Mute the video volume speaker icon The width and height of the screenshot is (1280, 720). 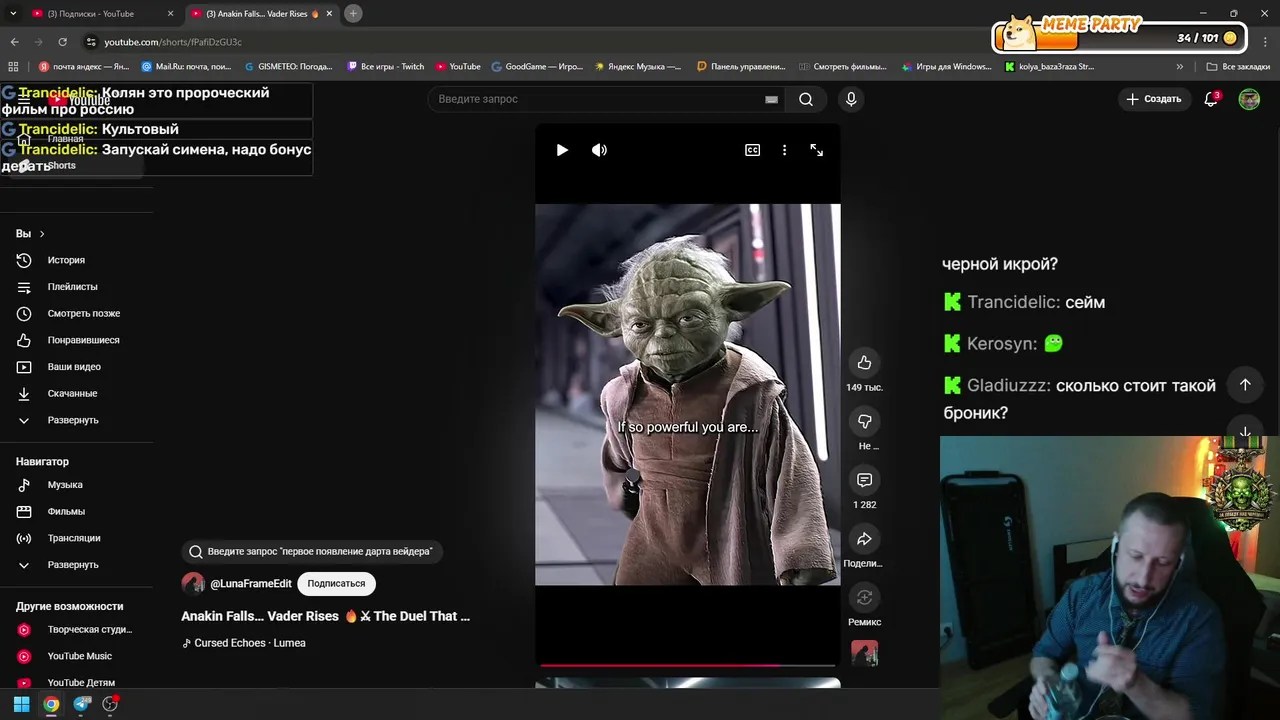click(x=599, y=150)
